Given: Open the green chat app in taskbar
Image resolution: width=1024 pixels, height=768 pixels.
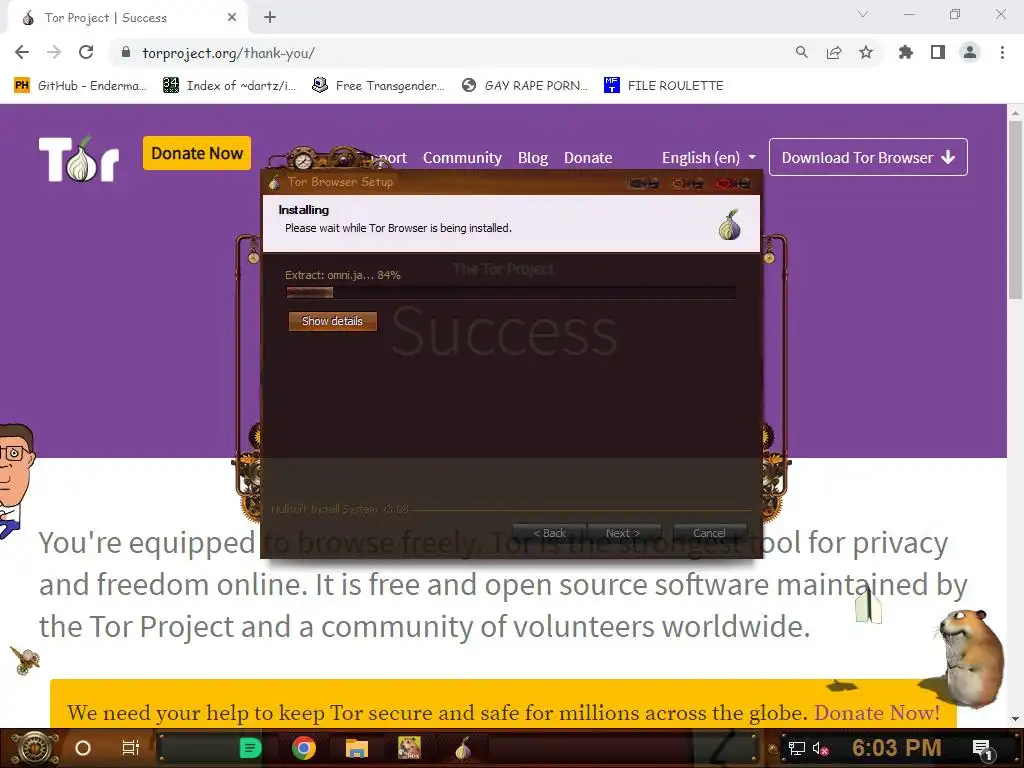Looking at the screenshot, I should pos(250,748).
